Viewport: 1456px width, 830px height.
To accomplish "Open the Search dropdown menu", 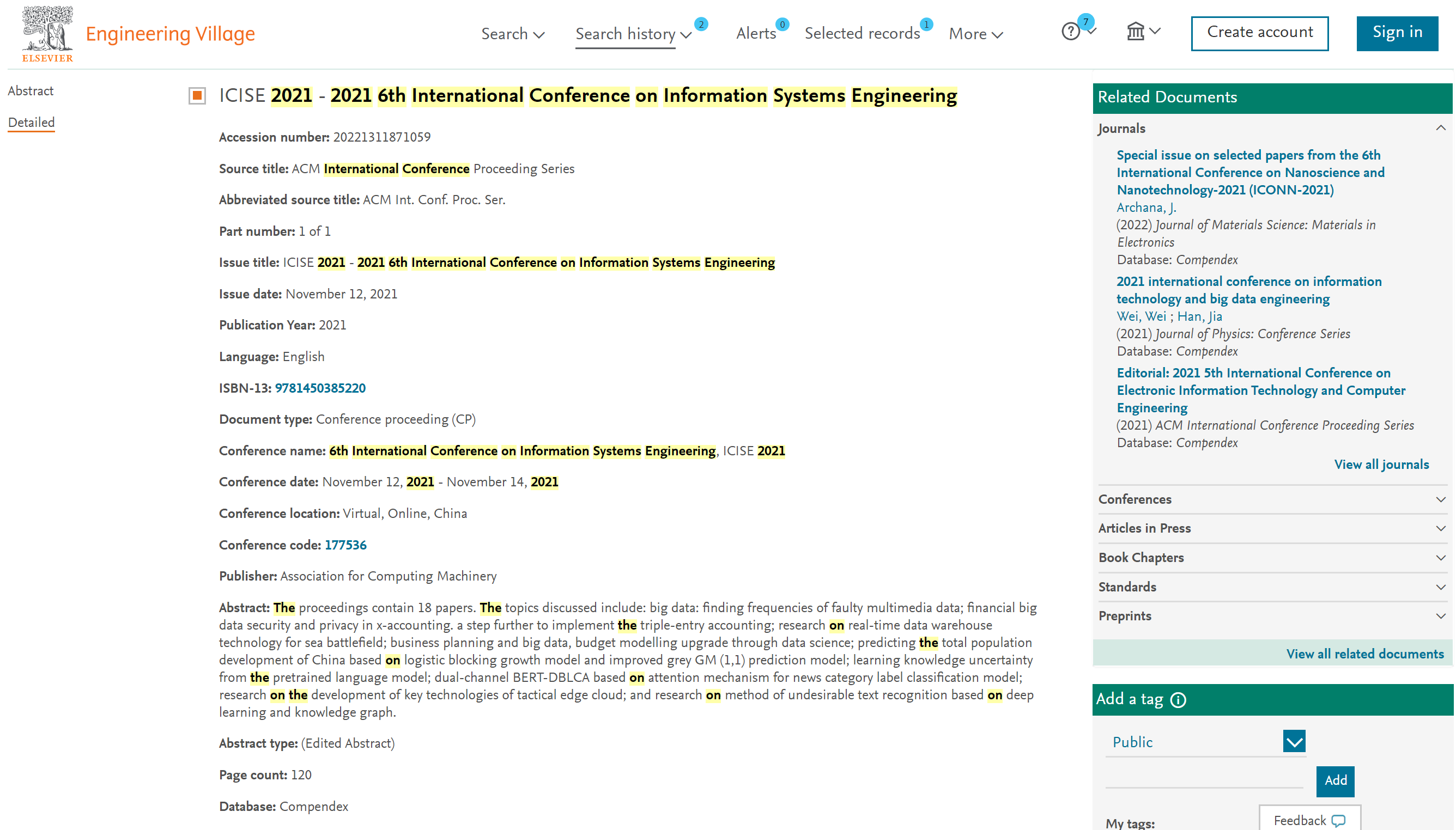I will [513, 34].
